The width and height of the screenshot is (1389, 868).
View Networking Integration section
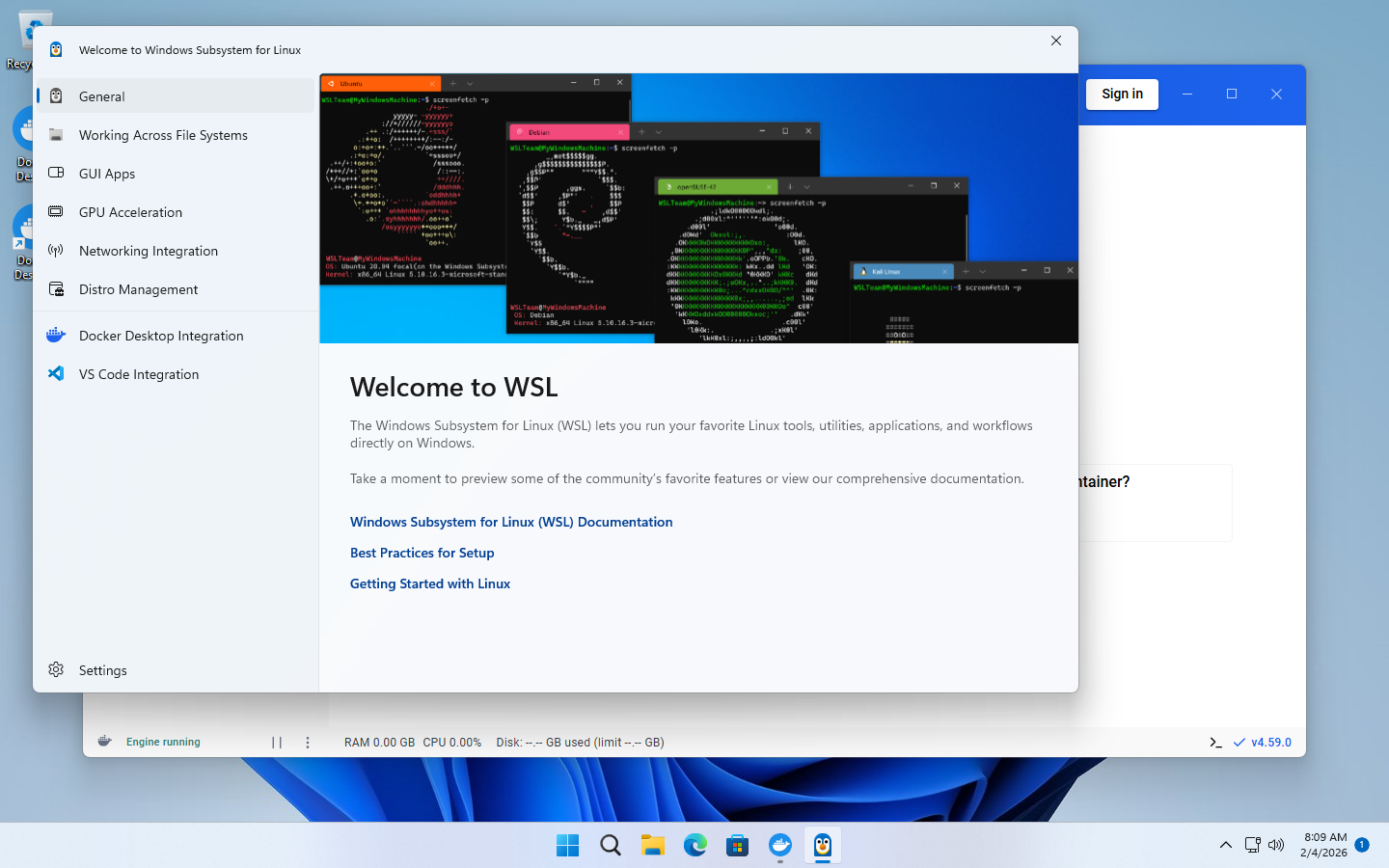tap(149, 251)
